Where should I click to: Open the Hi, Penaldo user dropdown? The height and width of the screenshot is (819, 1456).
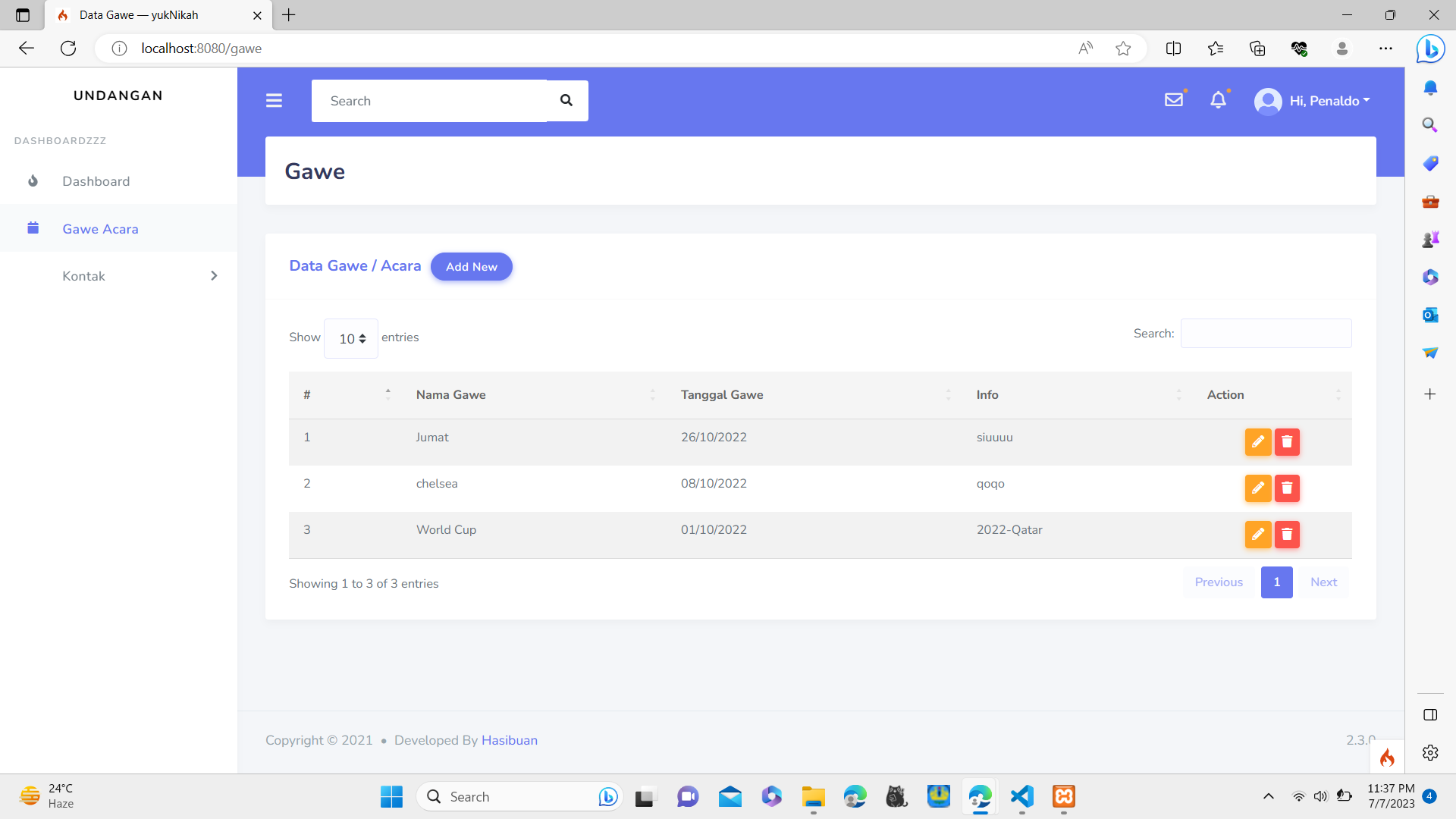click(1313, 100)
